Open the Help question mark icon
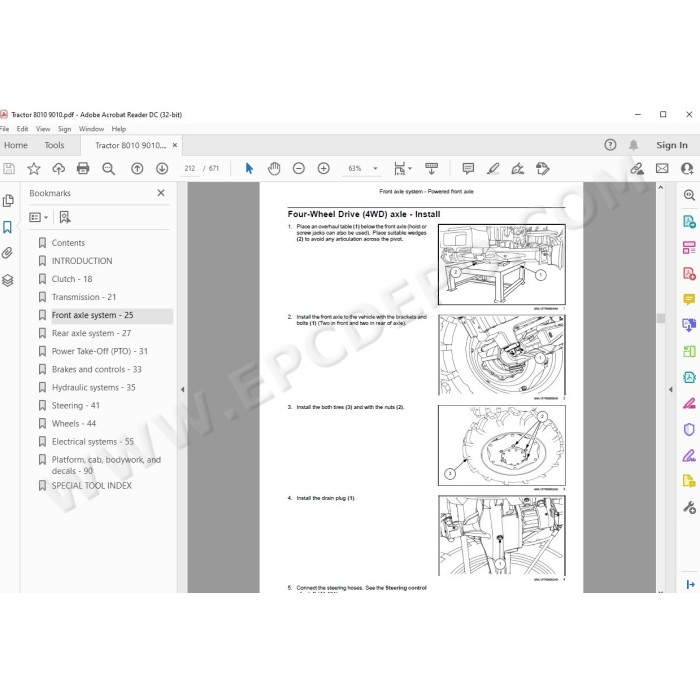Image resolution: width=700 pixels, height=700 pixels. click(x=610, y=145)
